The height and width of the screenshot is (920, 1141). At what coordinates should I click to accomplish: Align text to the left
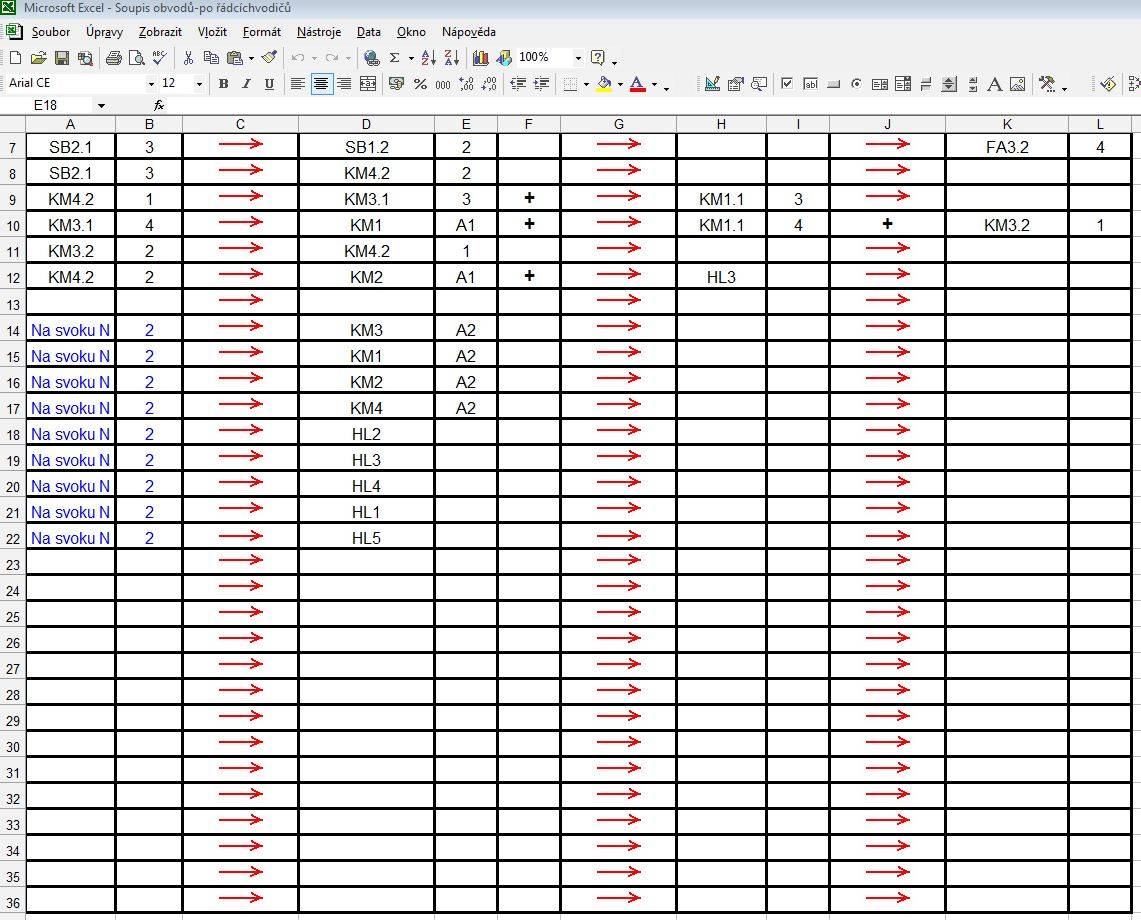(x=298, y=84)
